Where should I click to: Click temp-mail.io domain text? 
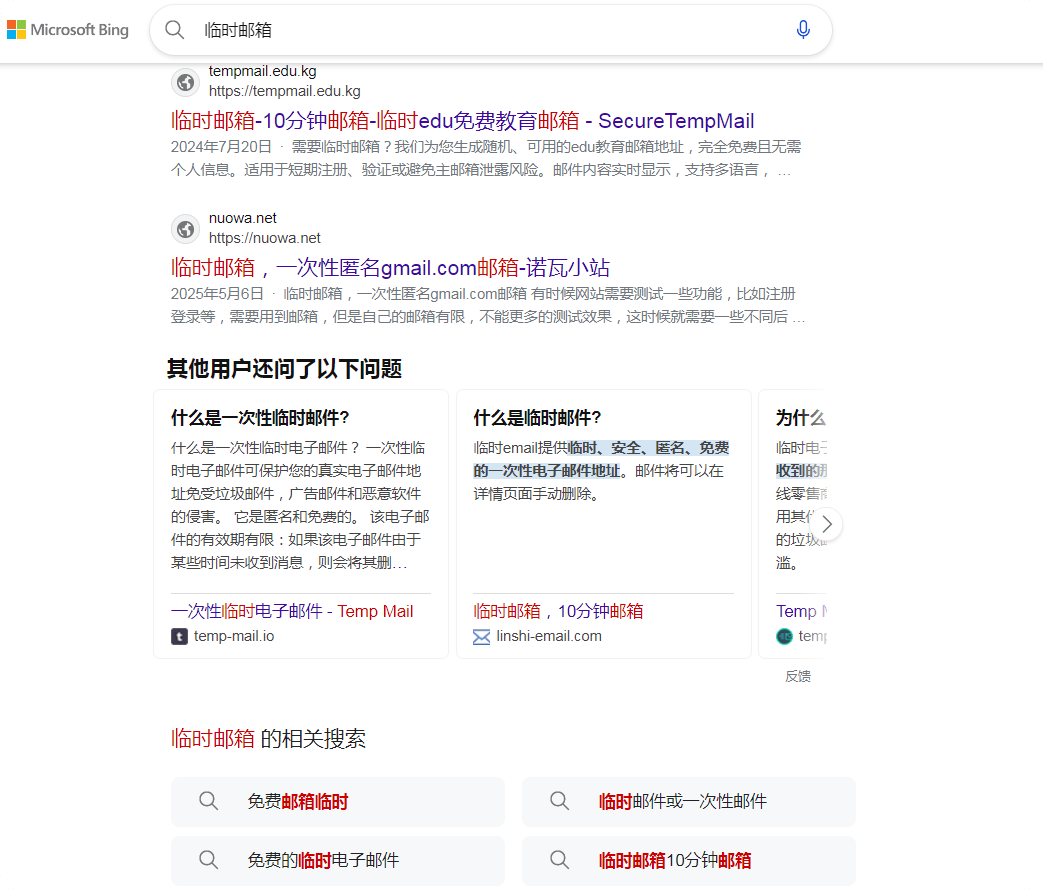[234, 636]
